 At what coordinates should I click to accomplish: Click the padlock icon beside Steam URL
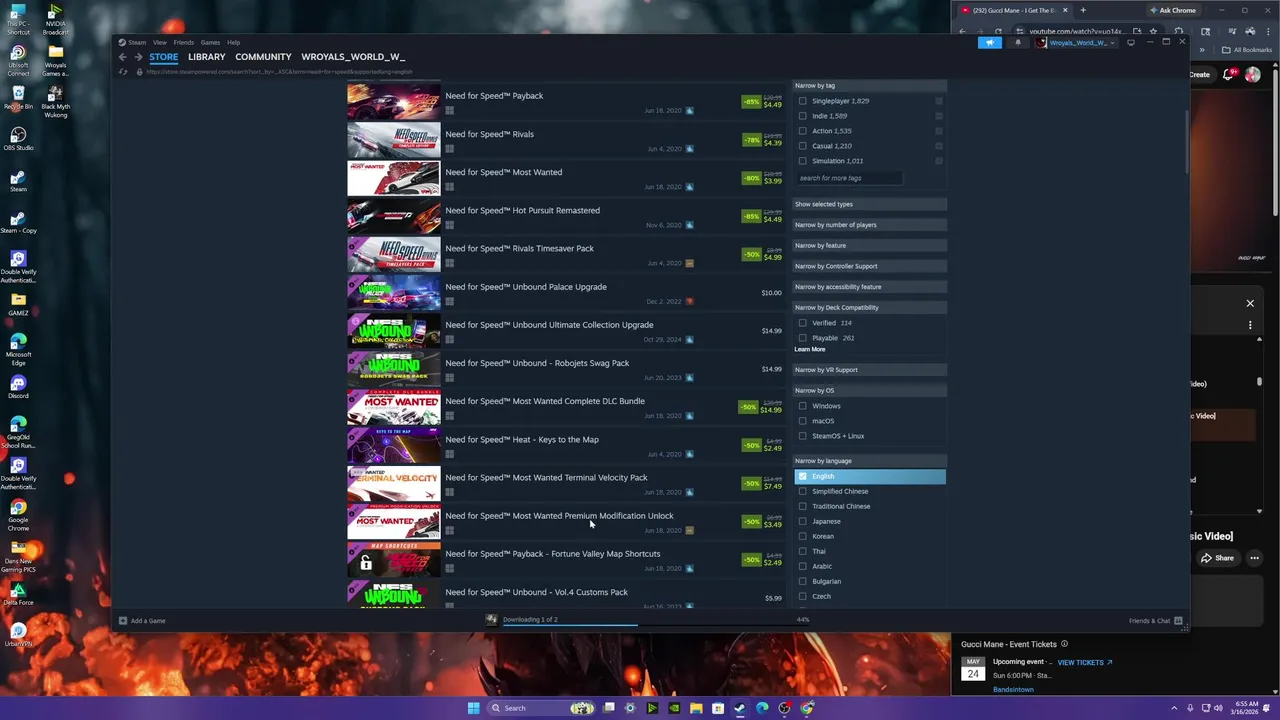pos(139,72)
